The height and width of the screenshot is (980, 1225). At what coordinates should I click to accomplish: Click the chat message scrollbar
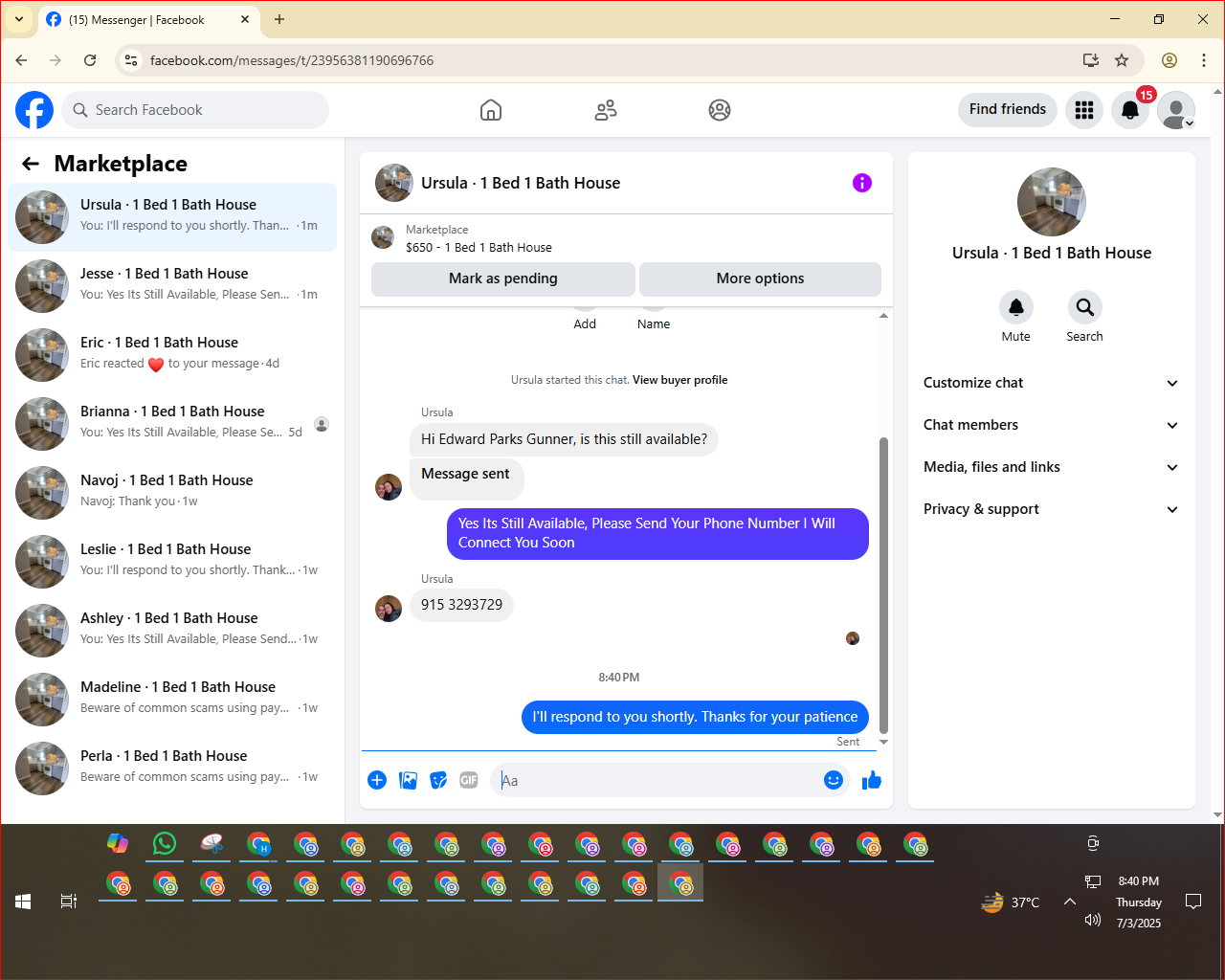(x=883, y=585)
